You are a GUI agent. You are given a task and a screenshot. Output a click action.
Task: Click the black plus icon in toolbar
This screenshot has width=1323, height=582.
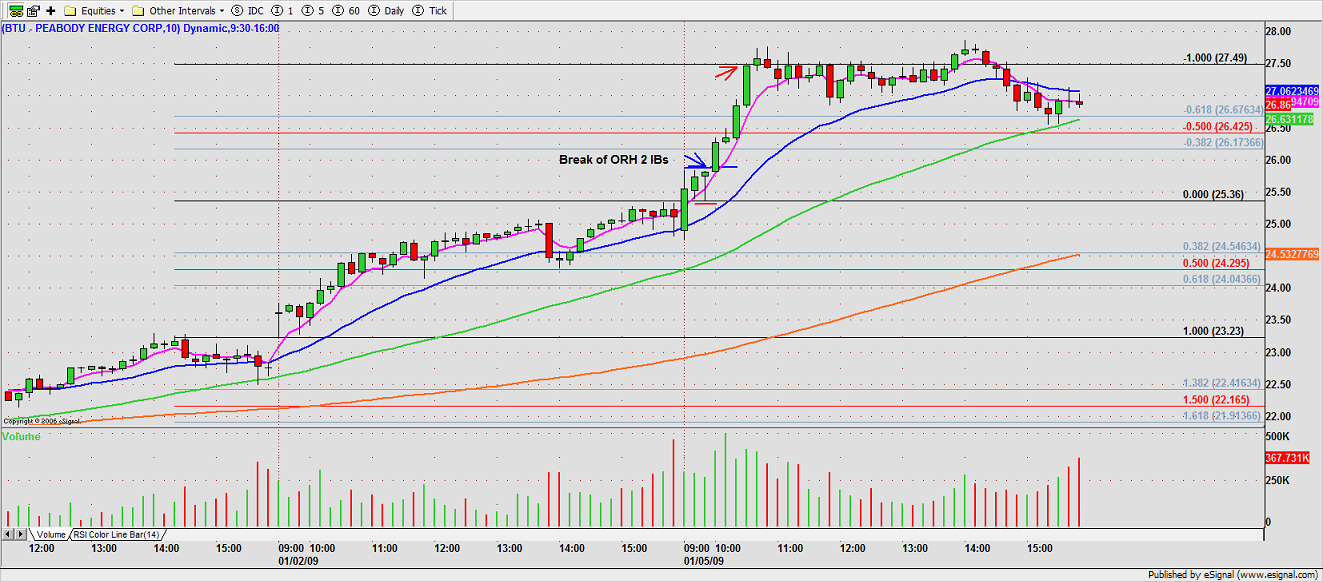[51, 9]
